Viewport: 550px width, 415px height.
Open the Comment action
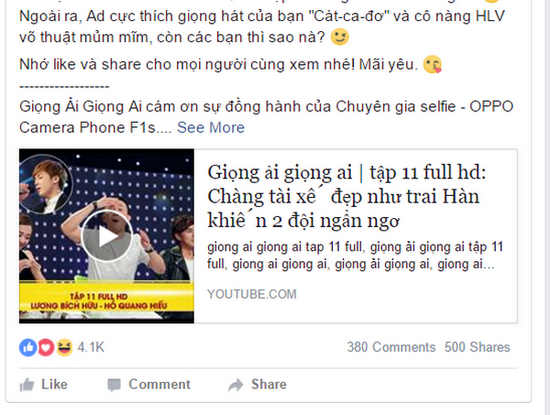[149, 384]
